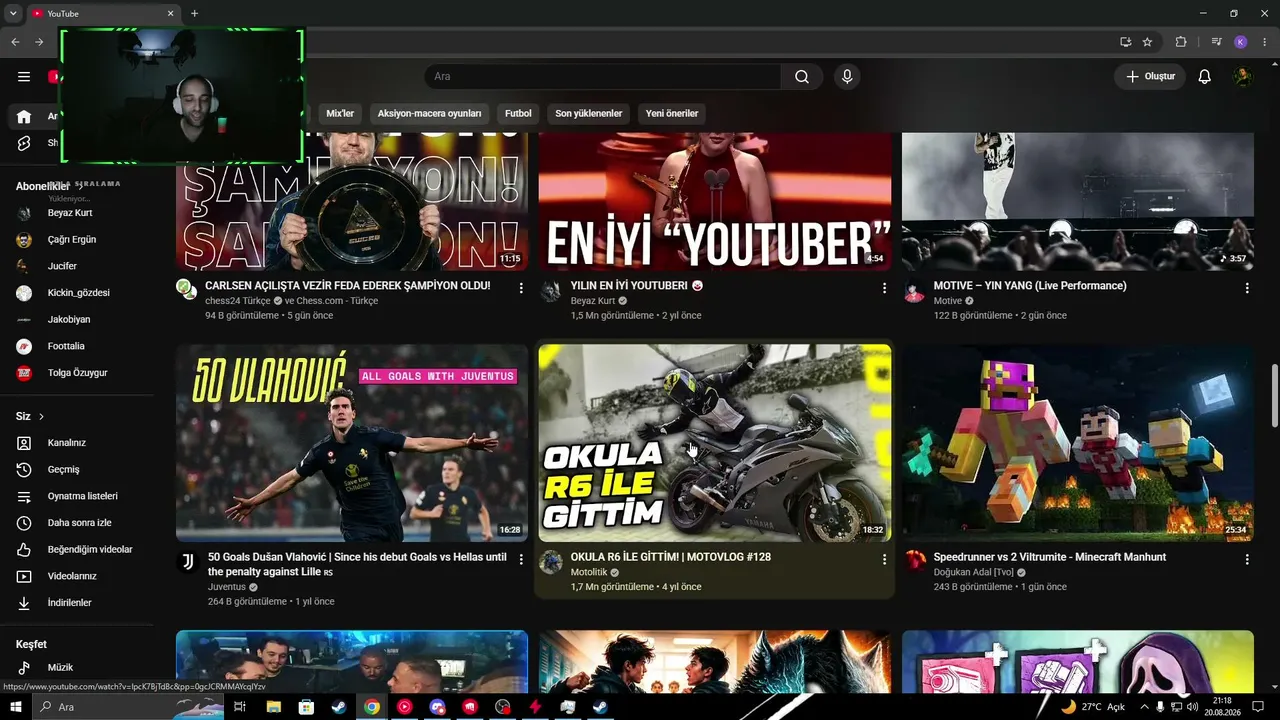Select the Son yüklenenler filter chip

[589, 114]
